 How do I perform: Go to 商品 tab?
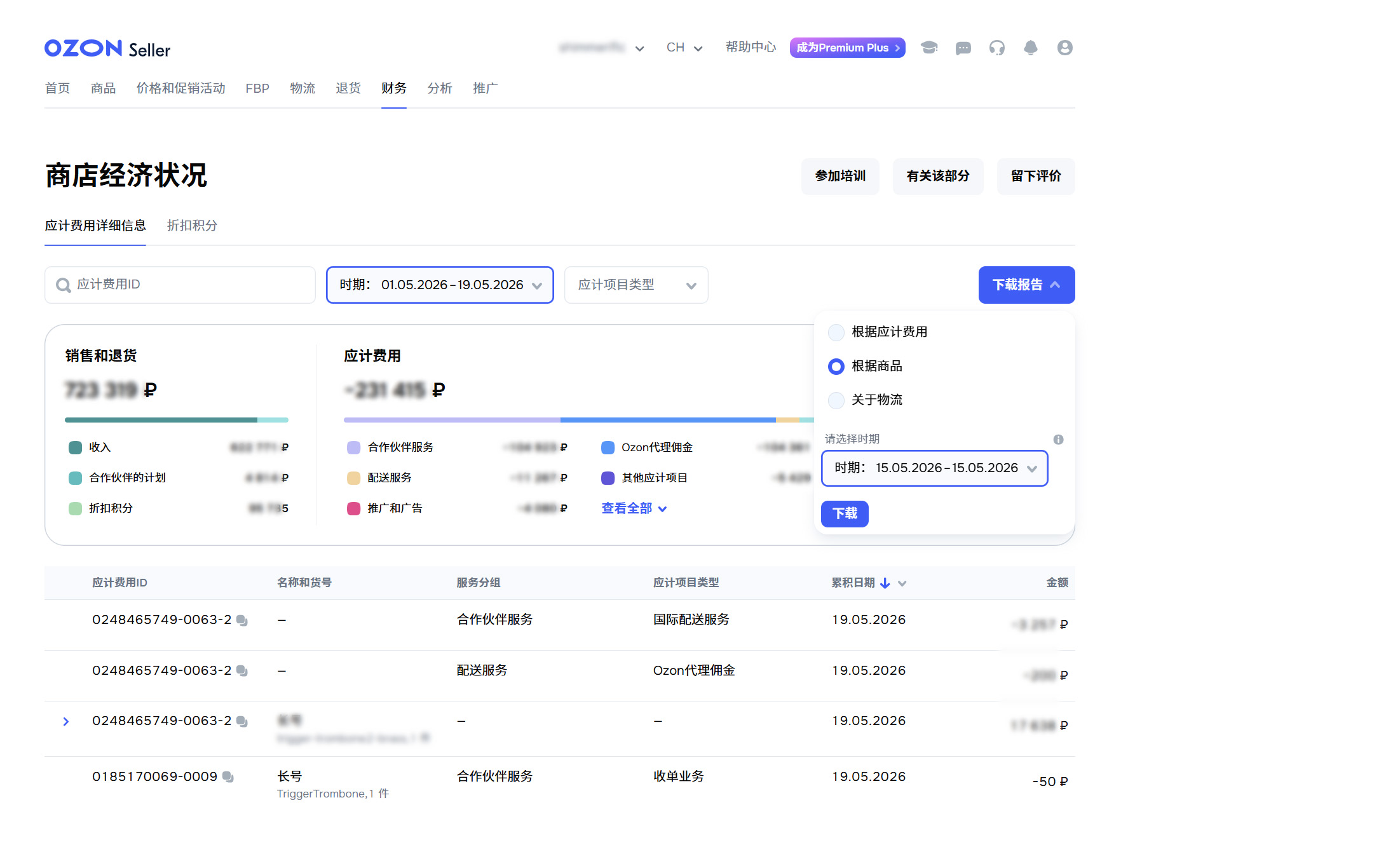(103, 88)
